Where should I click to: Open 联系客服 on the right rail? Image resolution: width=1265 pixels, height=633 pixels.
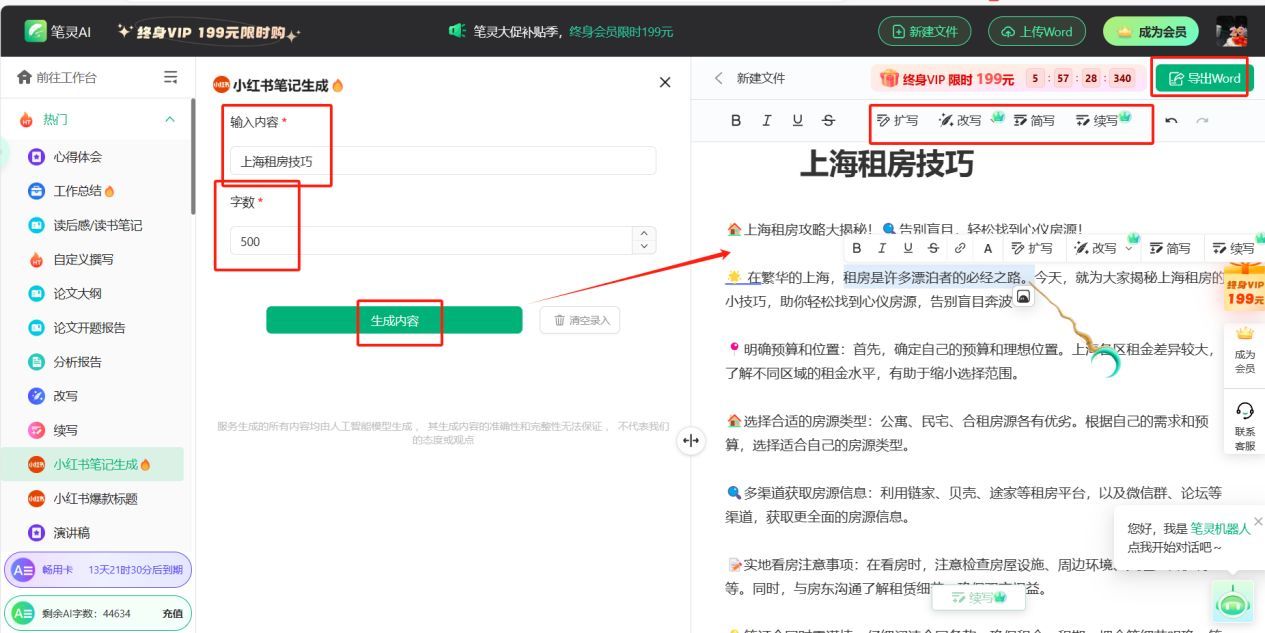1245,427
